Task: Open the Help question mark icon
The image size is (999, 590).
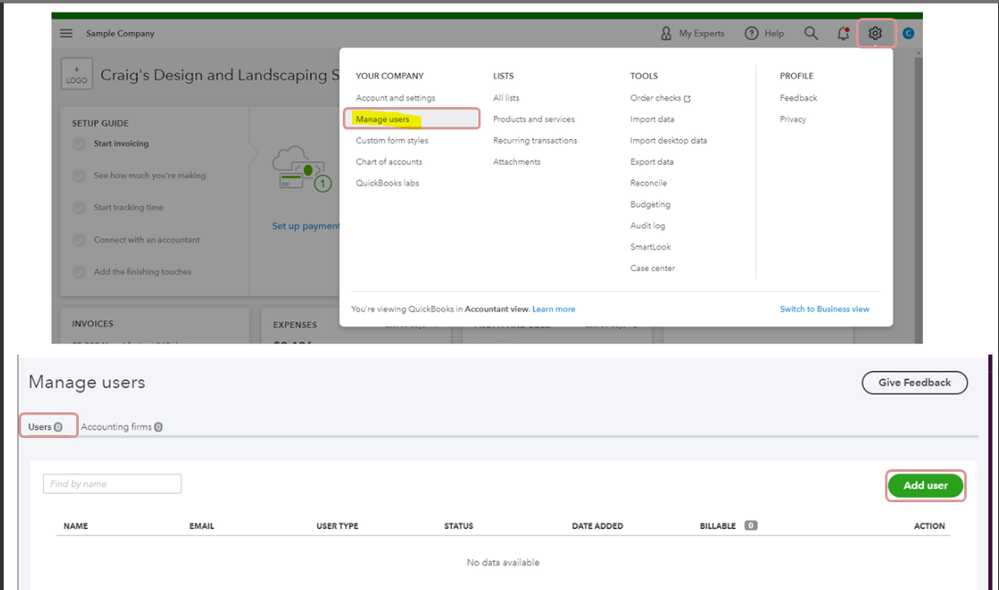Action: 752,33
